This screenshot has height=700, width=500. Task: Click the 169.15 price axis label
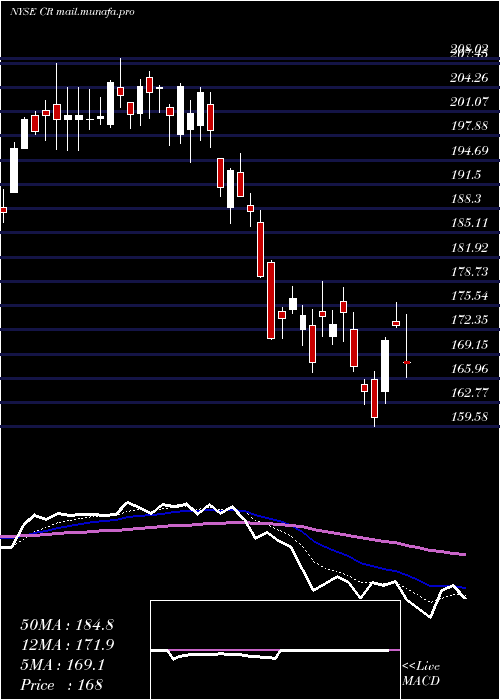[x=469, y=345]
